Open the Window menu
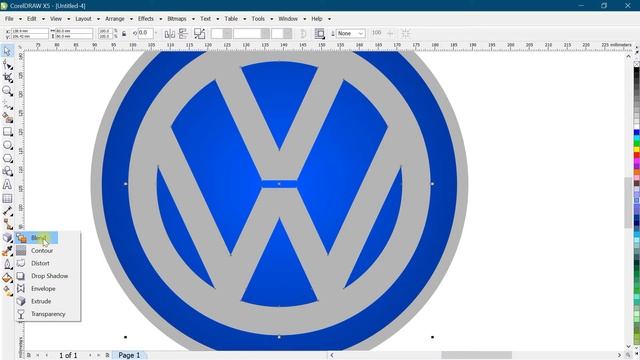This screenshot has width=640, height=360. coord(288,19)
